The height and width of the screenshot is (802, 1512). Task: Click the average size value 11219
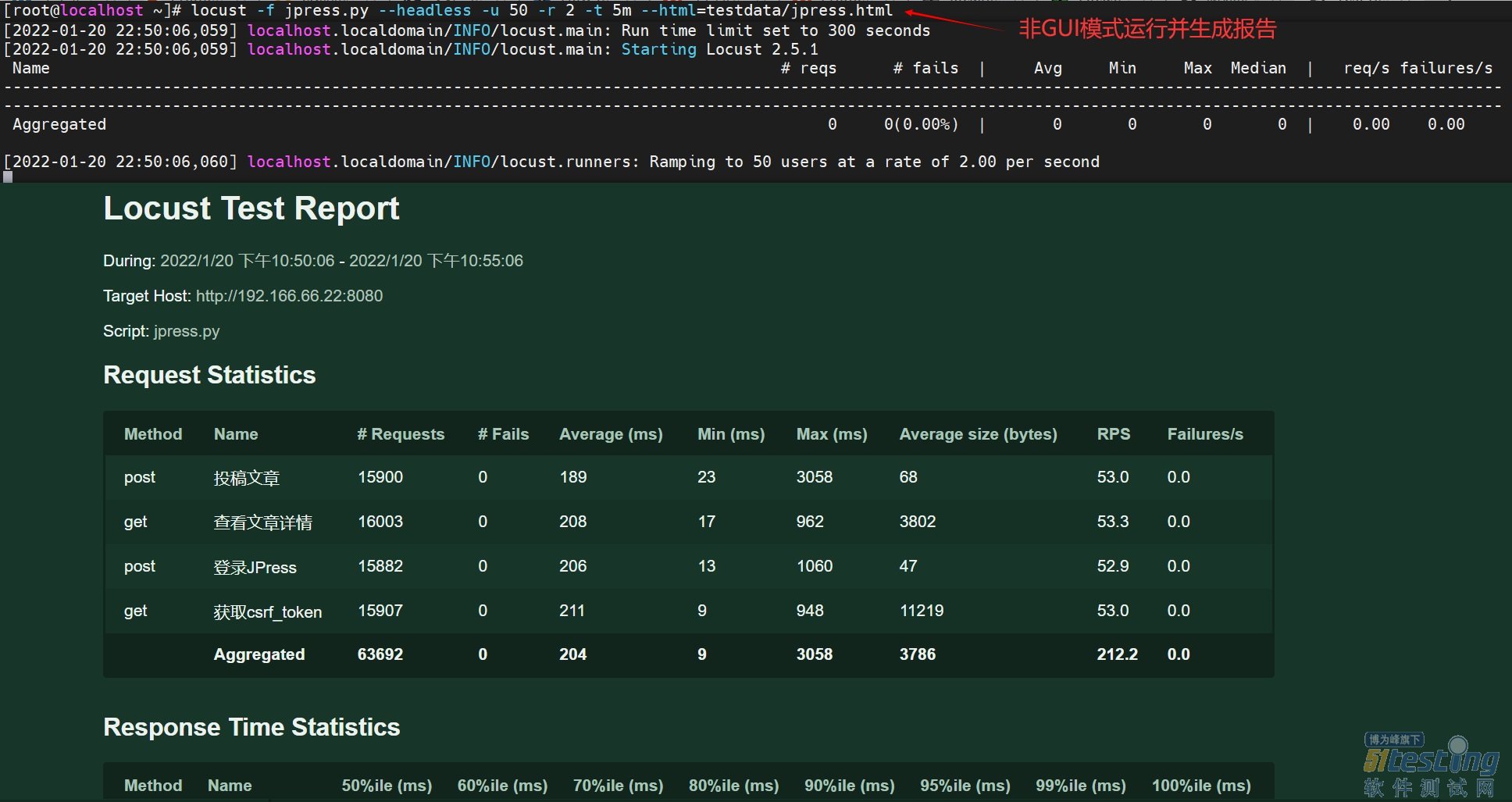(x=922, y=611)
